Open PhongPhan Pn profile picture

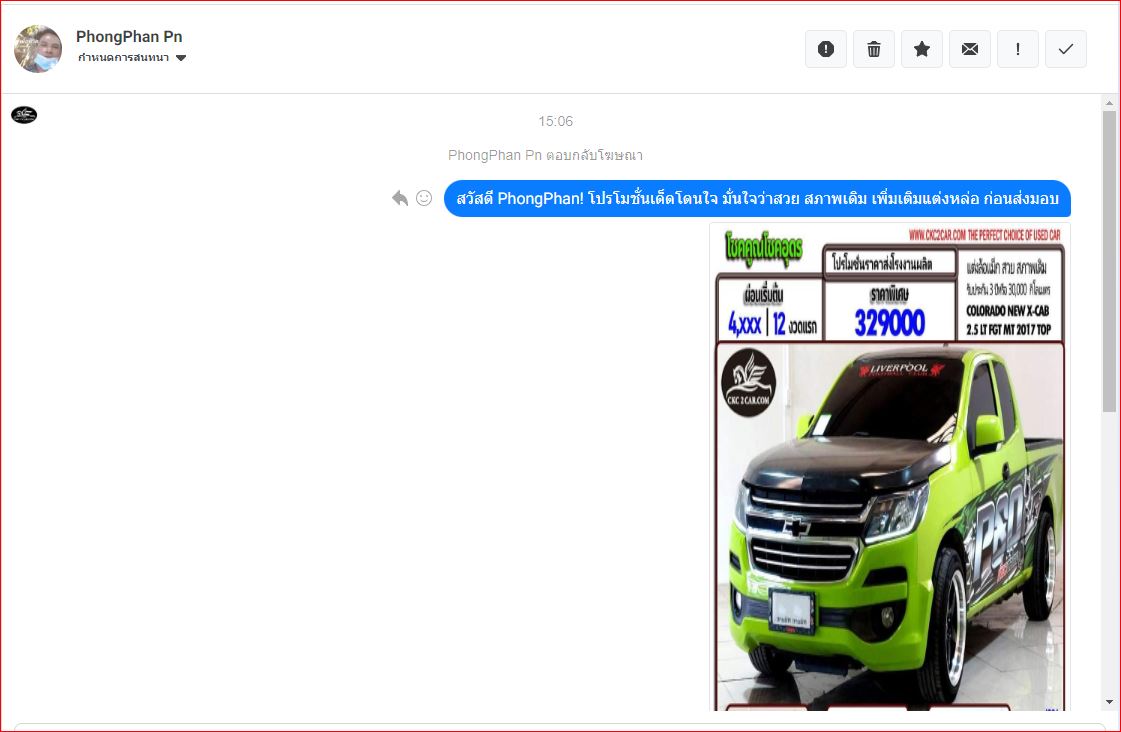[38, 49]
